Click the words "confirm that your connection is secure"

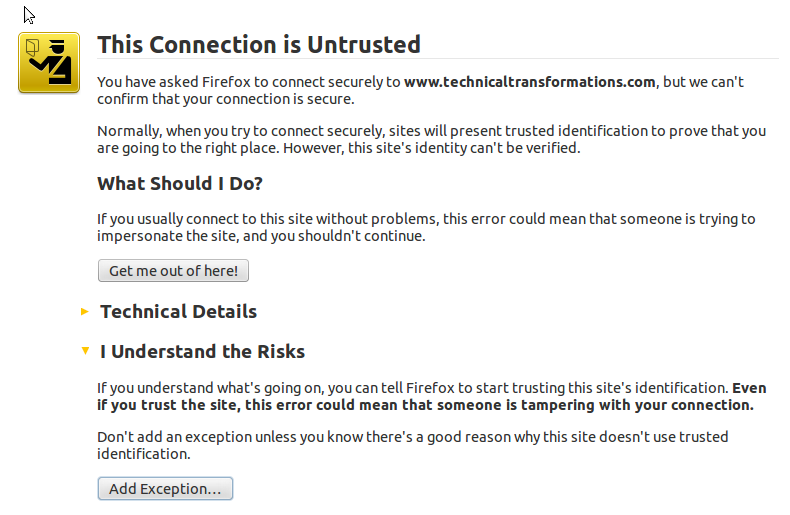tap(226, 100)
